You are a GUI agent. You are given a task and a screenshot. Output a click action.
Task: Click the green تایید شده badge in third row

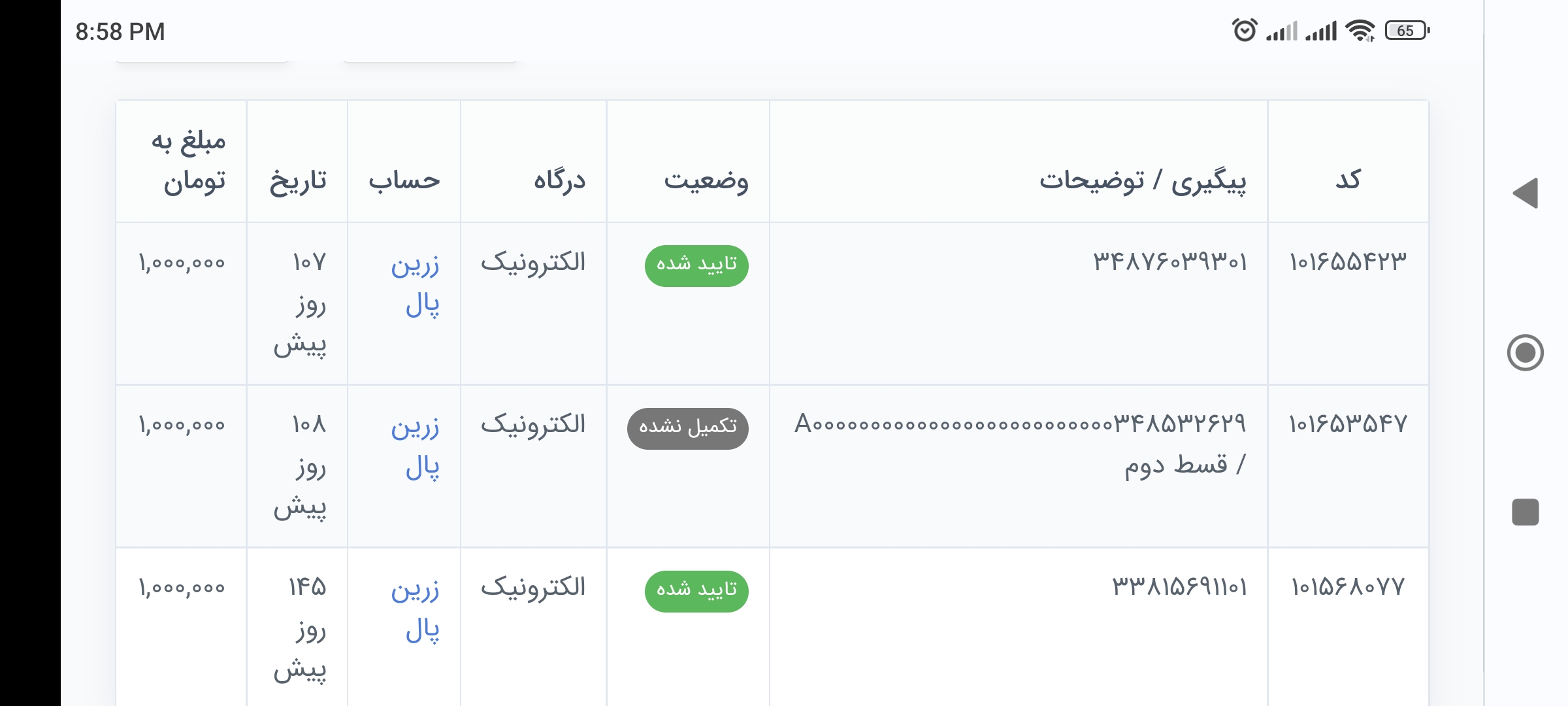[x=696, y=591]
